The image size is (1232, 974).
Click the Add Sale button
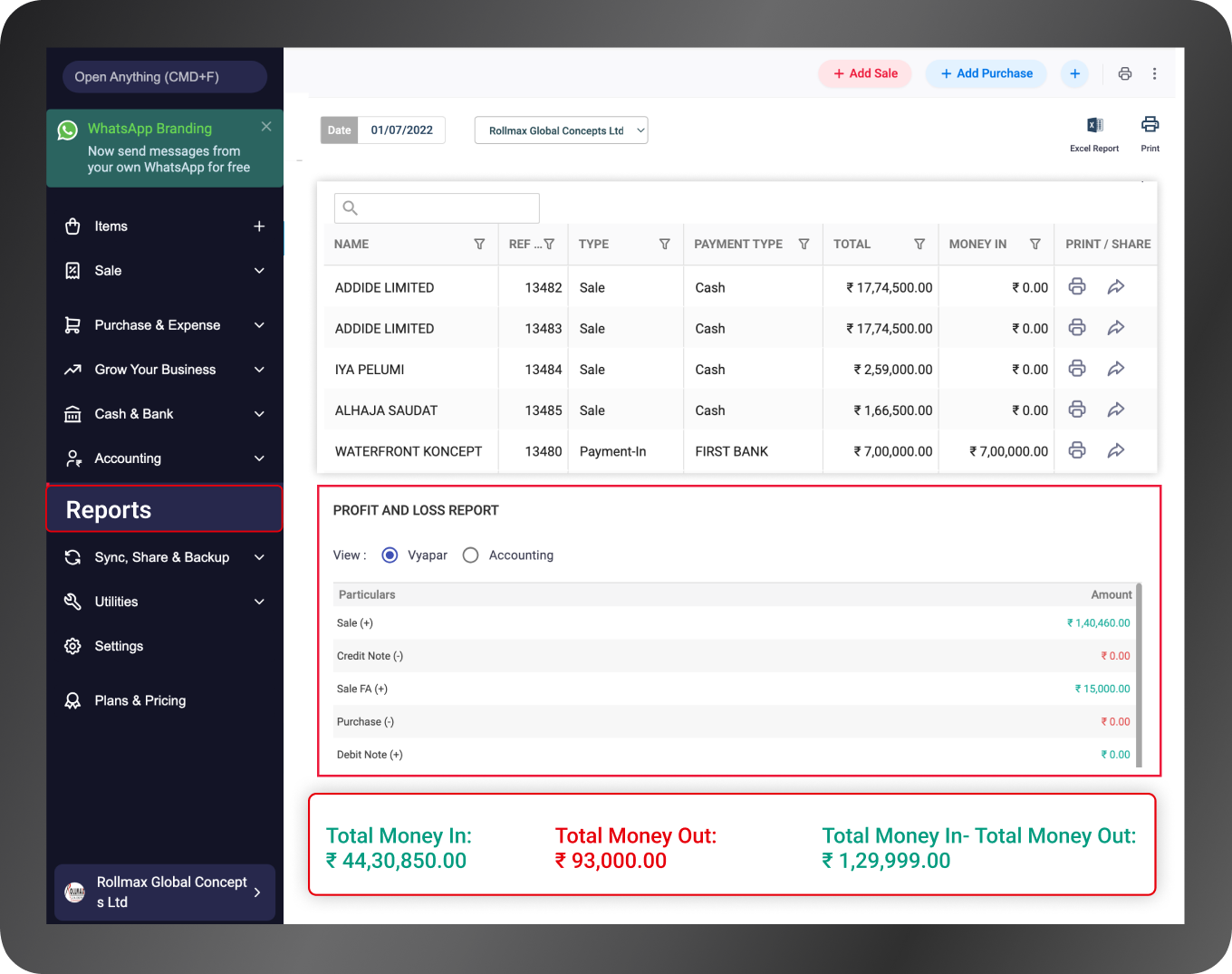866,74
